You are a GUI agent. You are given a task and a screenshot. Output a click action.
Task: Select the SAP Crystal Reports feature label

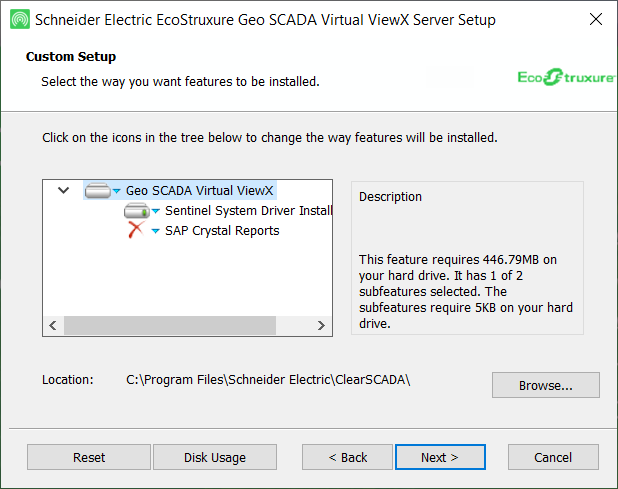pos(222,231)
